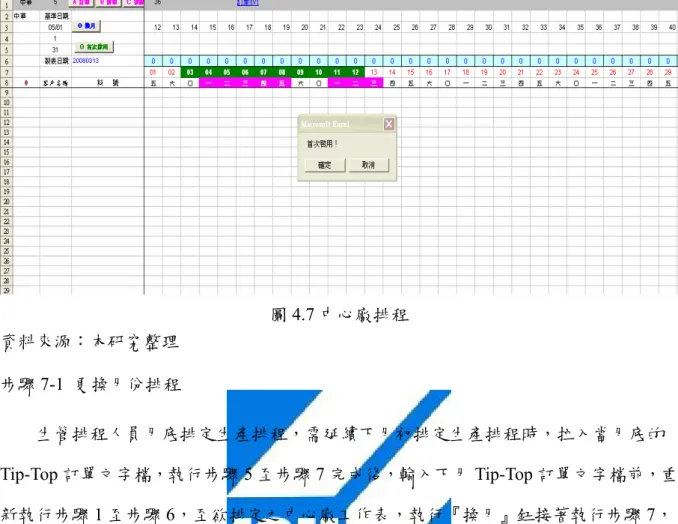Close the Microsoft Excel message dialog
678x524 pixels.
[x=389, y=124]
